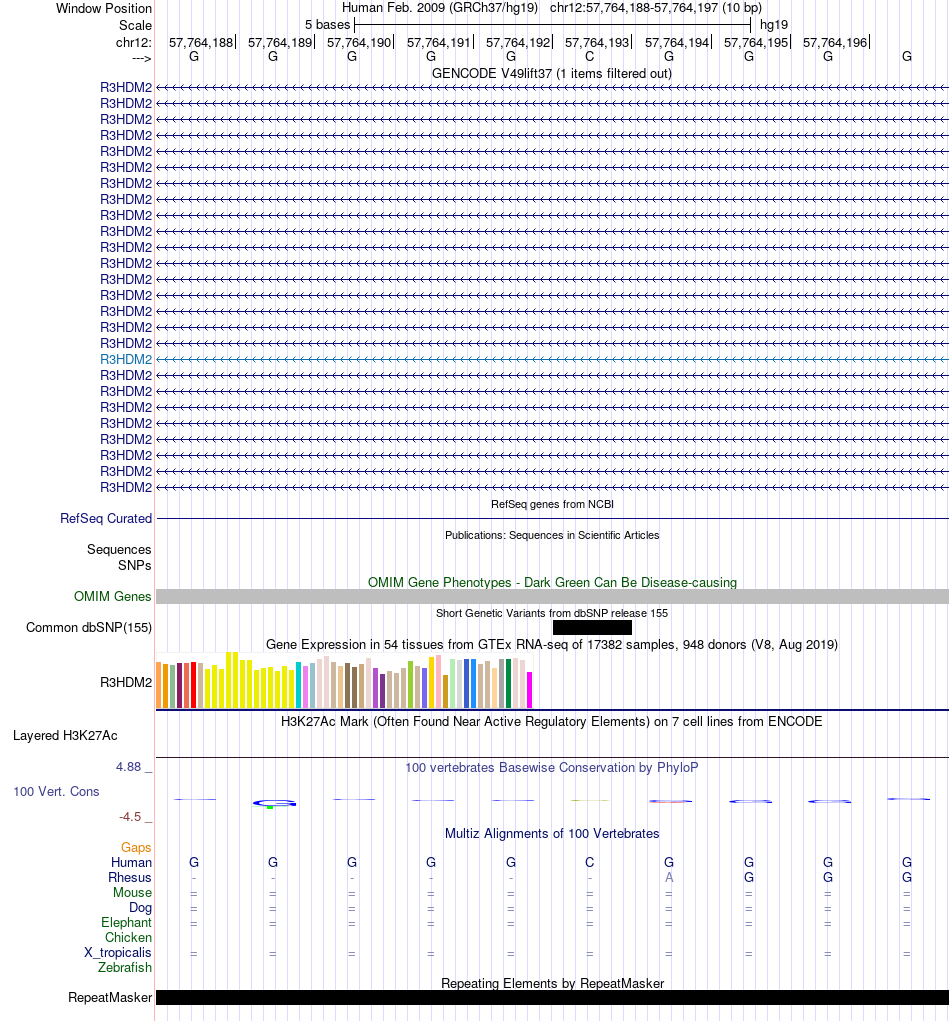This screenshot has height=1021, width=950.
Task: Open the GTEx Gene Expression track title
Action: click(552, 645)
